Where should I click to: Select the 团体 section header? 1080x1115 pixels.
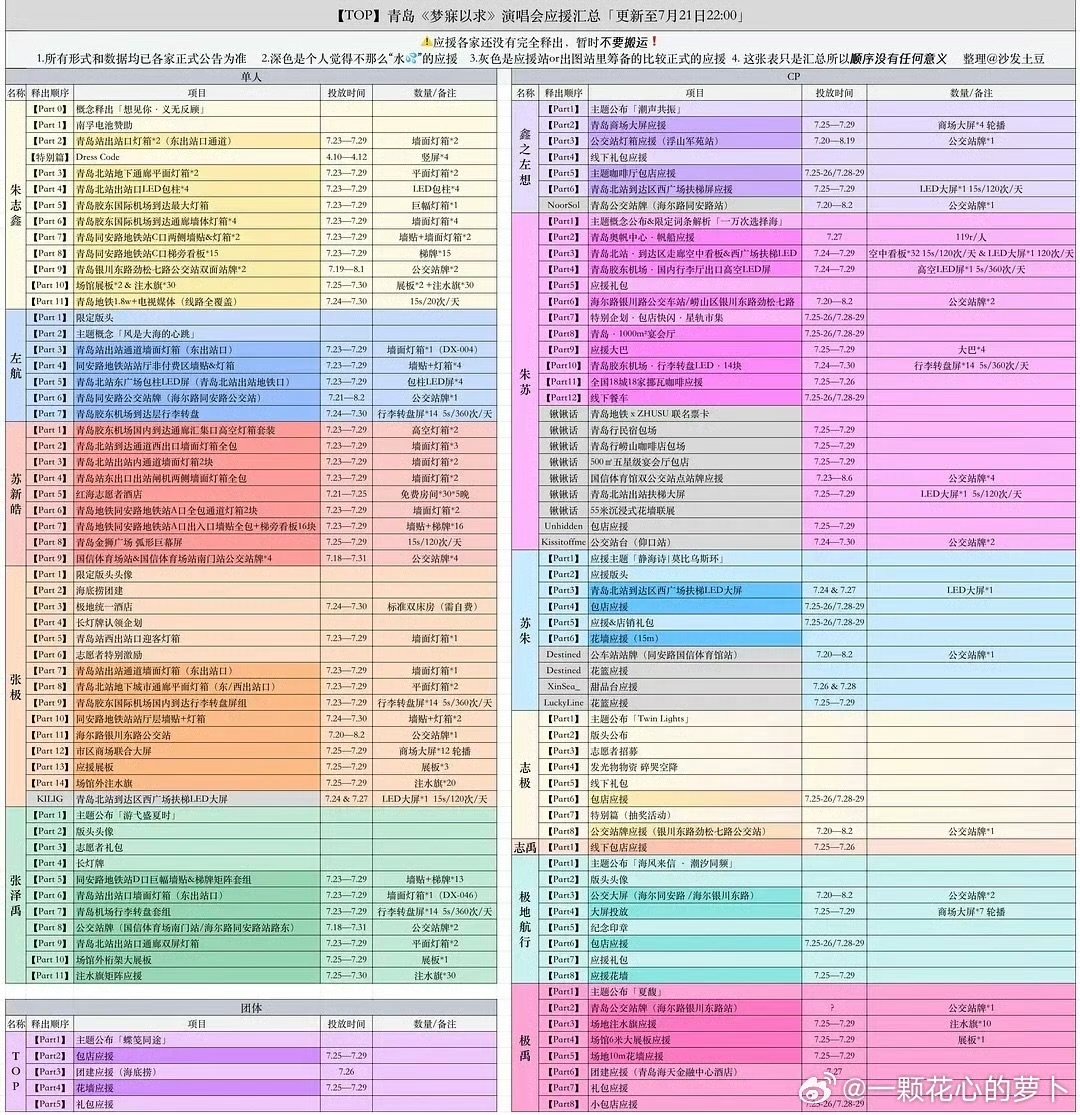[251, 1008]
